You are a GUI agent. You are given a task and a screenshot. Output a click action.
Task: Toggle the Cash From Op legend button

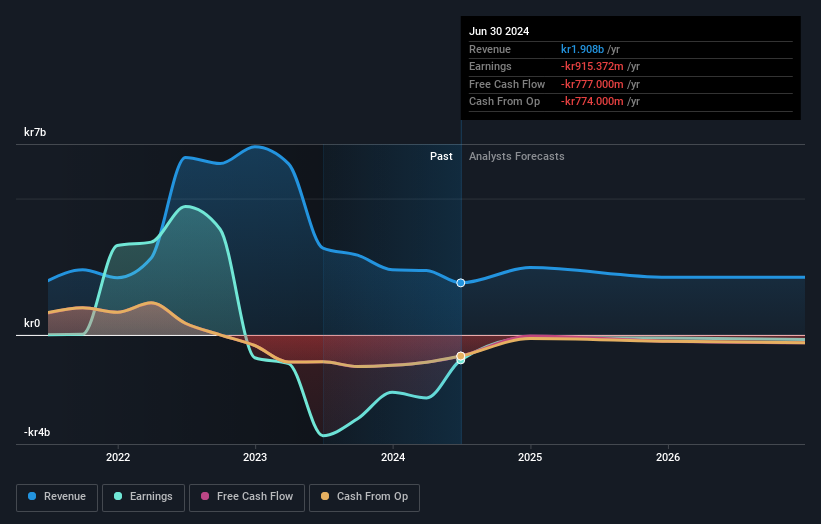(x=364, y=497)
